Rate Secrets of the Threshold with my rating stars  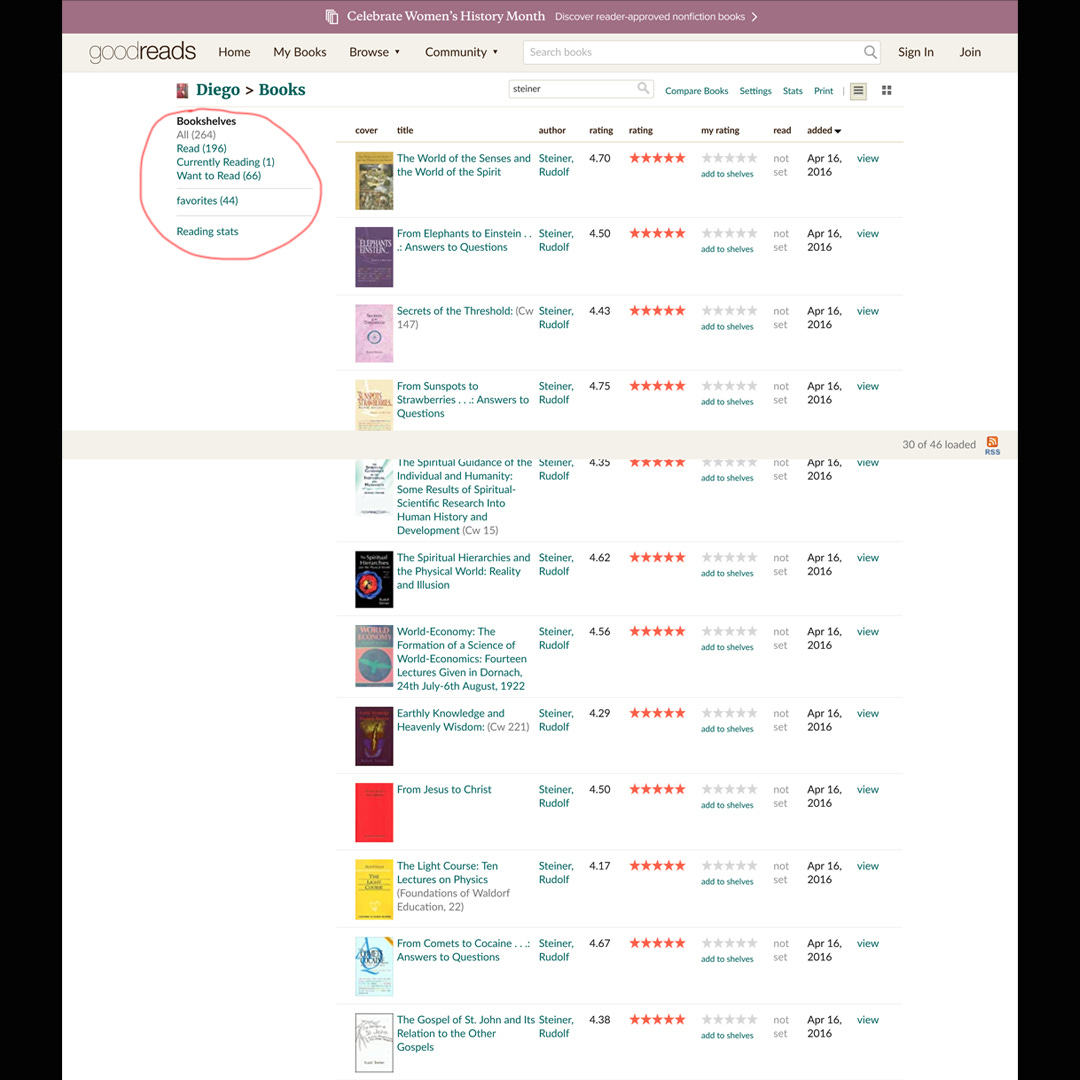click(729, 311)
